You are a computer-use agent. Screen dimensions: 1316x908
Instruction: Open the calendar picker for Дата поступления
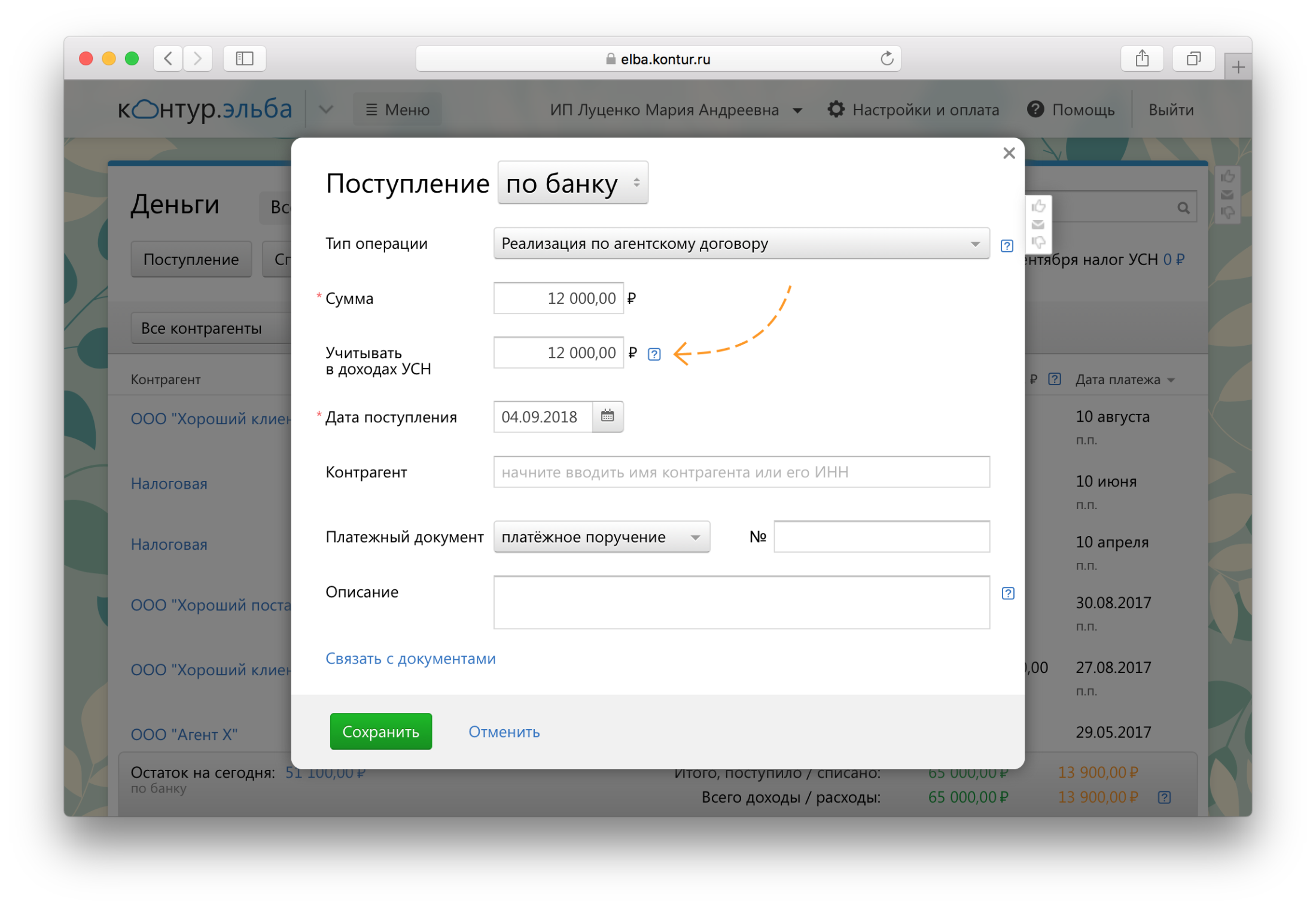click(607, 416)
